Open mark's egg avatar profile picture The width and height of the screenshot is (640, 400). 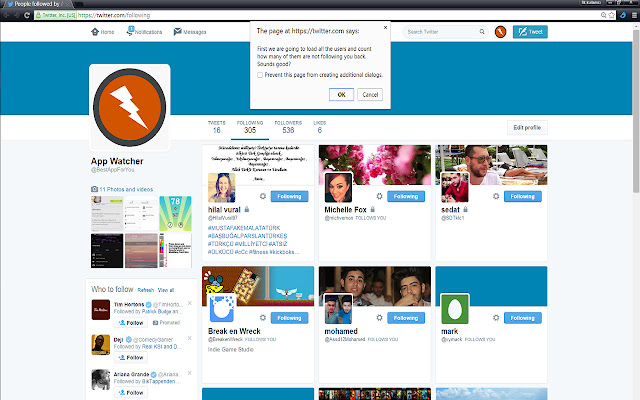(455, 307)
